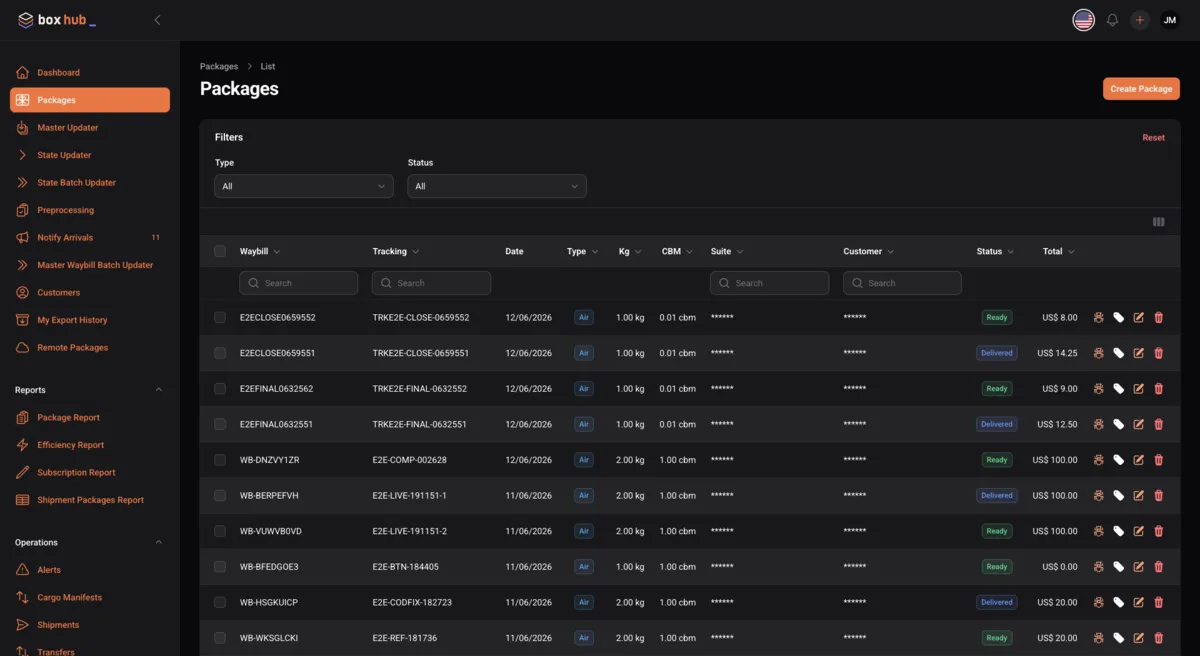Click the Waybill search field
The height and width of the screenshot is (656, 1200).
tap(299, 283)
